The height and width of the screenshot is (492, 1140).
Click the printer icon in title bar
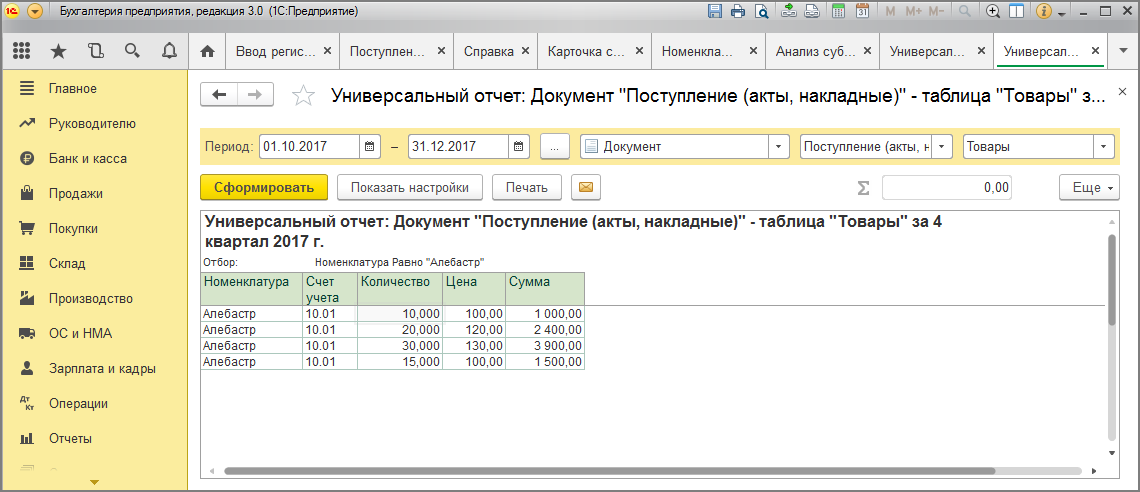(x=738, y=12)
